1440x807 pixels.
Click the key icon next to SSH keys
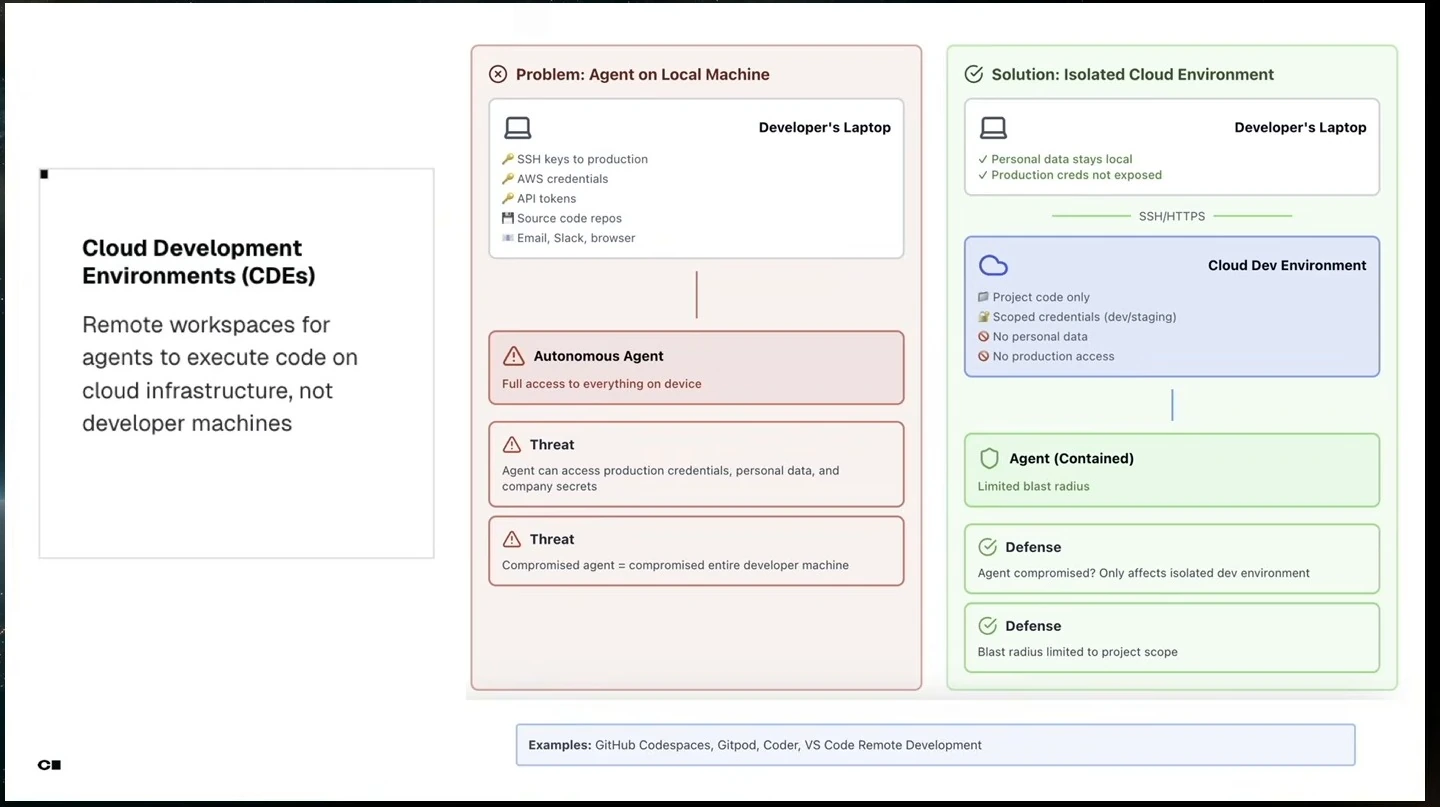pyautogui.click(x=508, y=159)
